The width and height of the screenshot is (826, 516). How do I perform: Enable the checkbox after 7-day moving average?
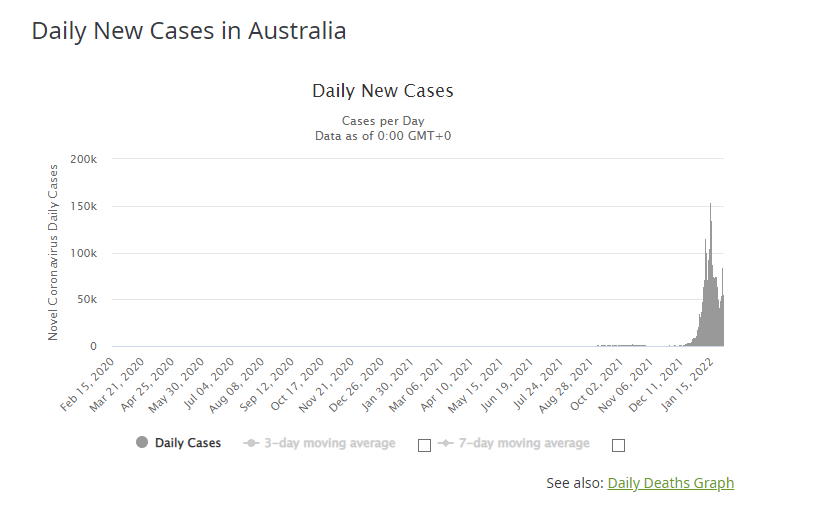(618, 445)
